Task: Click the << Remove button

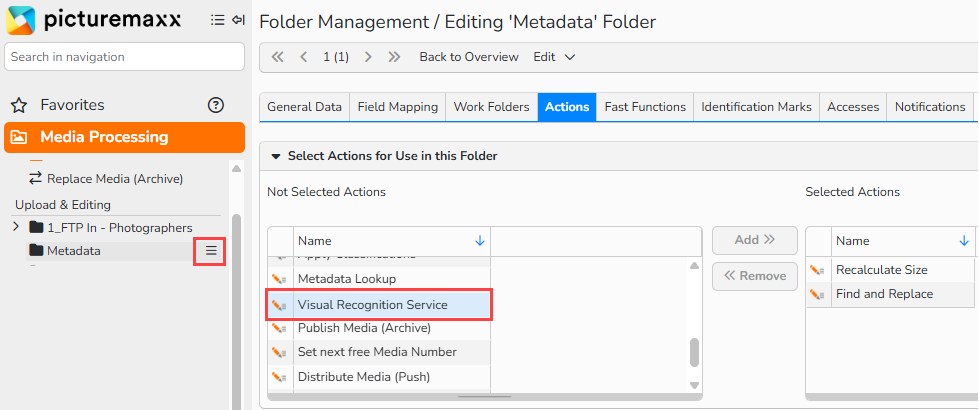Action: (x=755, y=276)
